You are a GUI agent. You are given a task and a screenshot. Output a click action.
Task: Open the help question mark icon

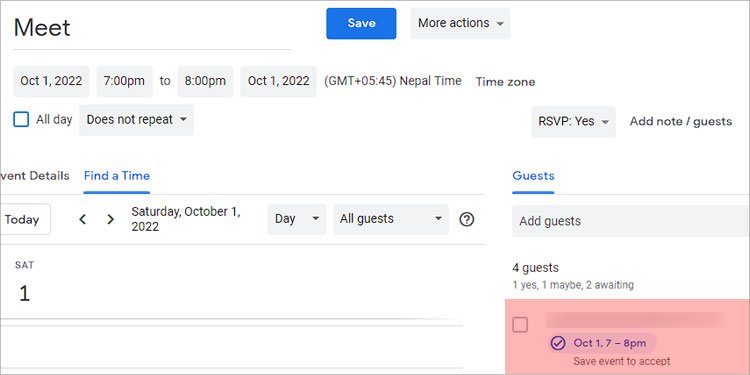(x=466, y=219)
